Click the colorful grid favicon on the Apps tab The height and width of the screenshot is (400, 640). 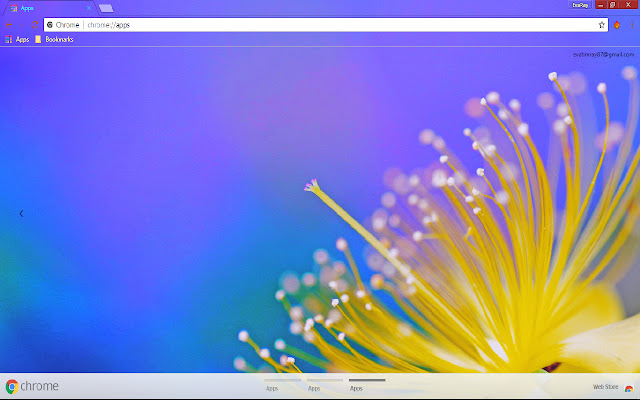pyautogui.click(x=14, y=8)
